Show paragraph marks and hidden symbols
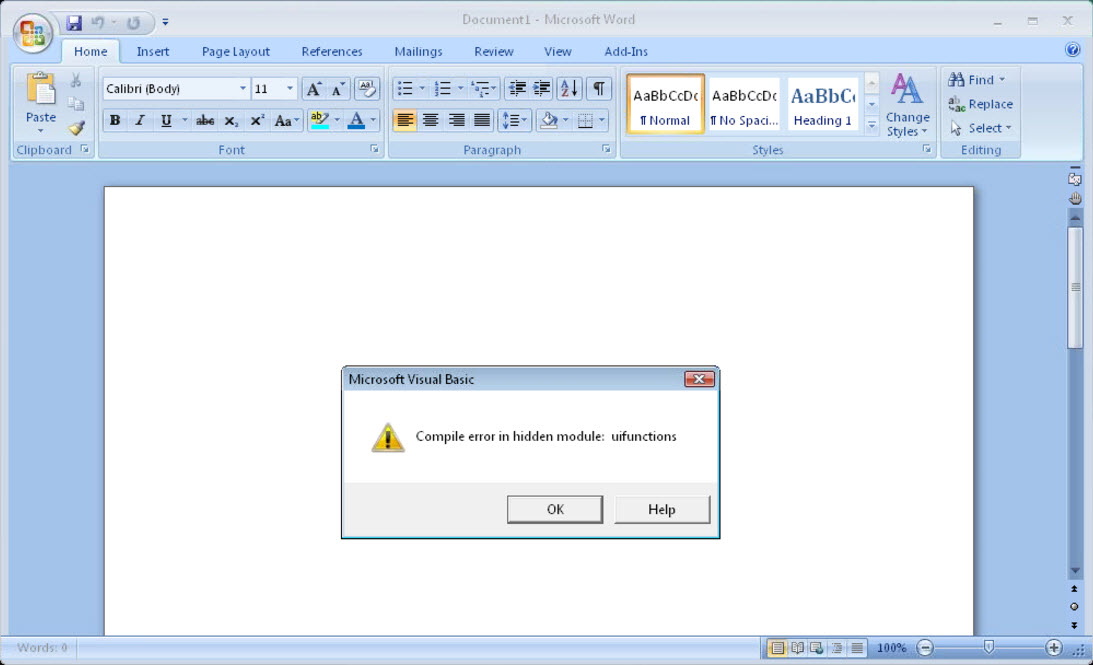Viewport: 1093px width, 665px height. 599,89
